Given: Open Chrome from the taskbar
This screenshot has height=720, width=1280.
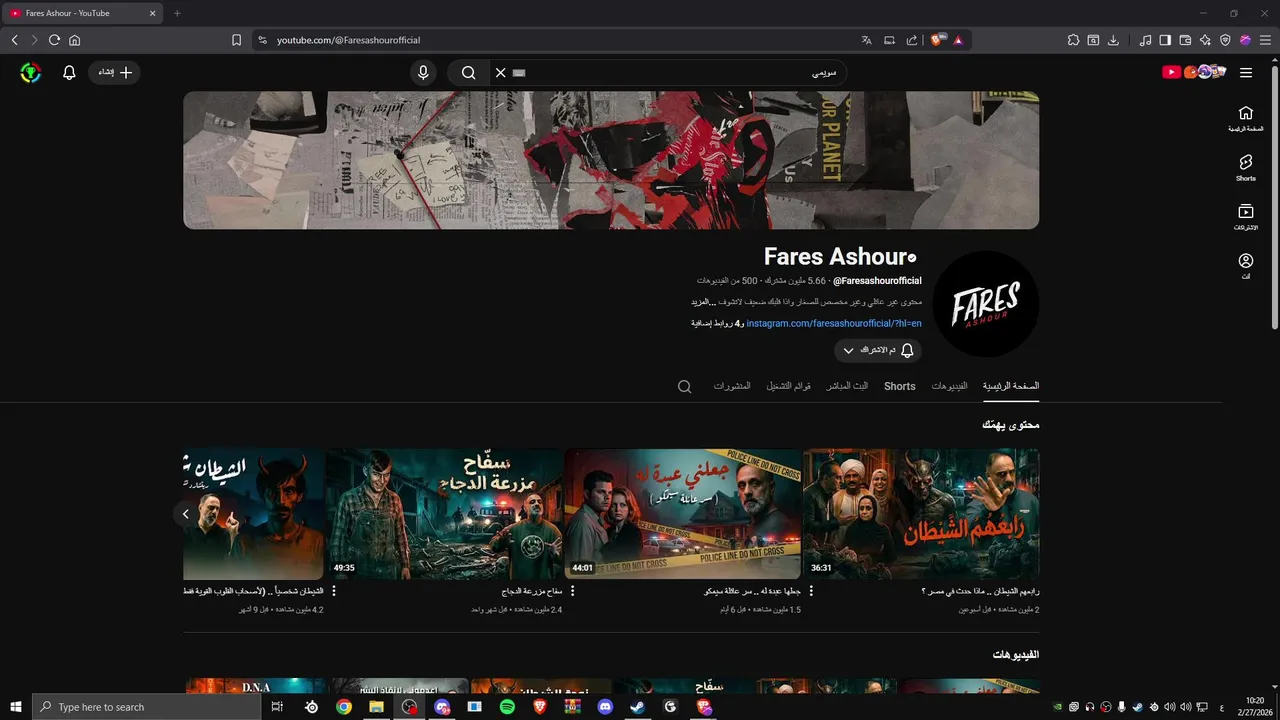Looking at the screenshot, I should (x=344, y=707).
